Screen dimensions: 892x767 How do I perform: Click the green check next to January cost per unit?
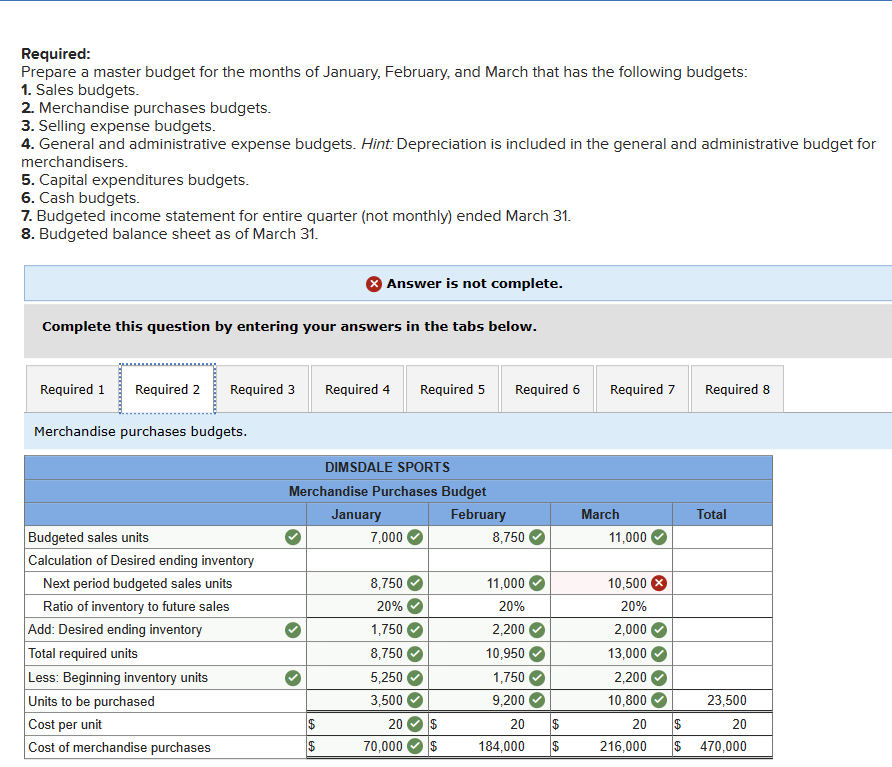[x=415, y=724]
